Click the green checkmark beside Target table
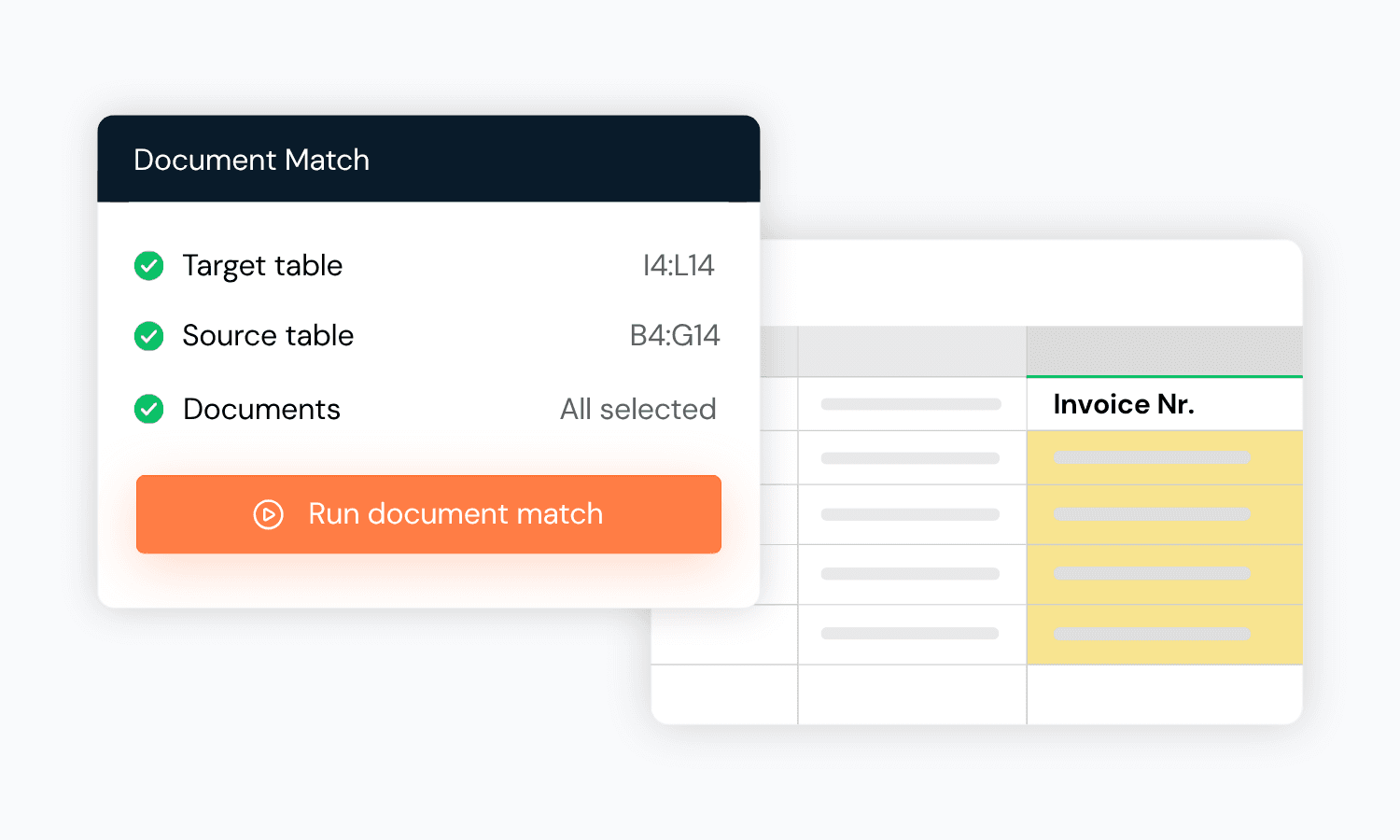Screen dimensions: 1400x840 (x=149, y=266)
